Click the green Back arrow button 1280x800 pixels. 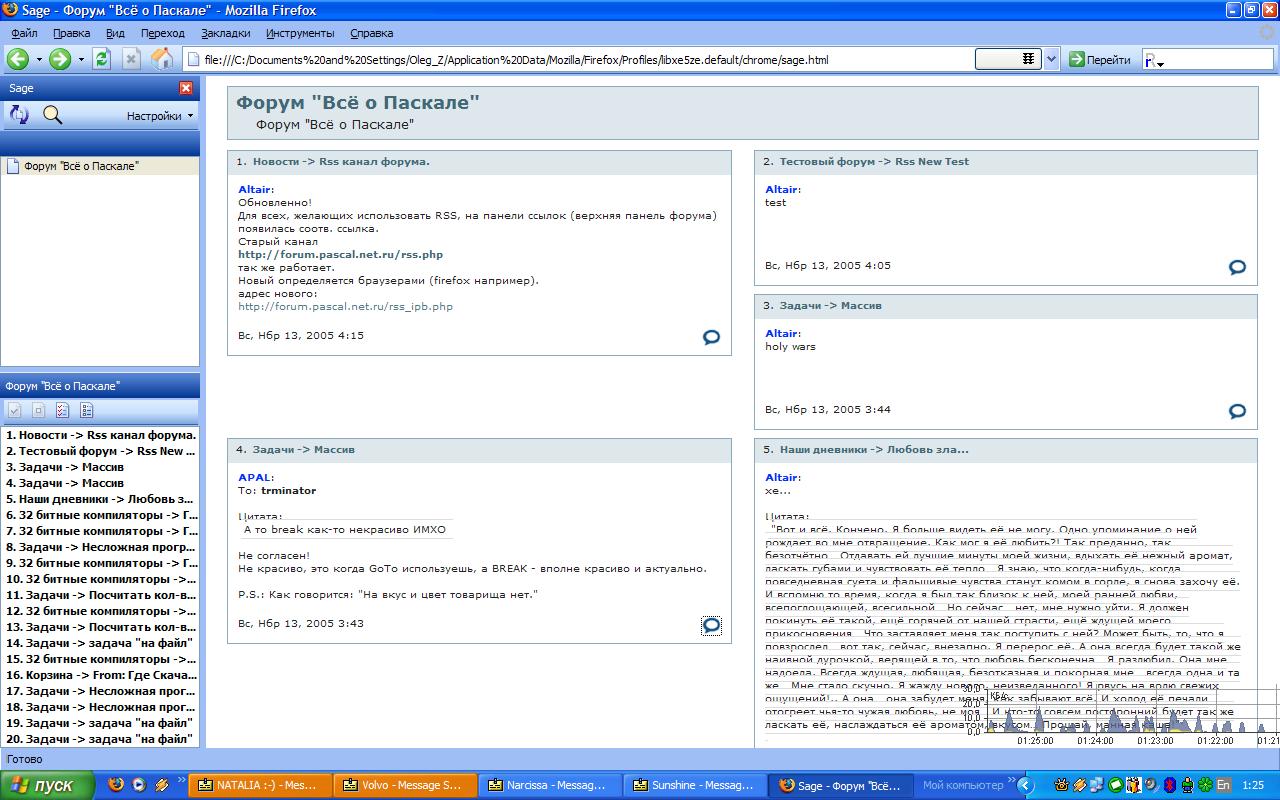tap(18, 60)
